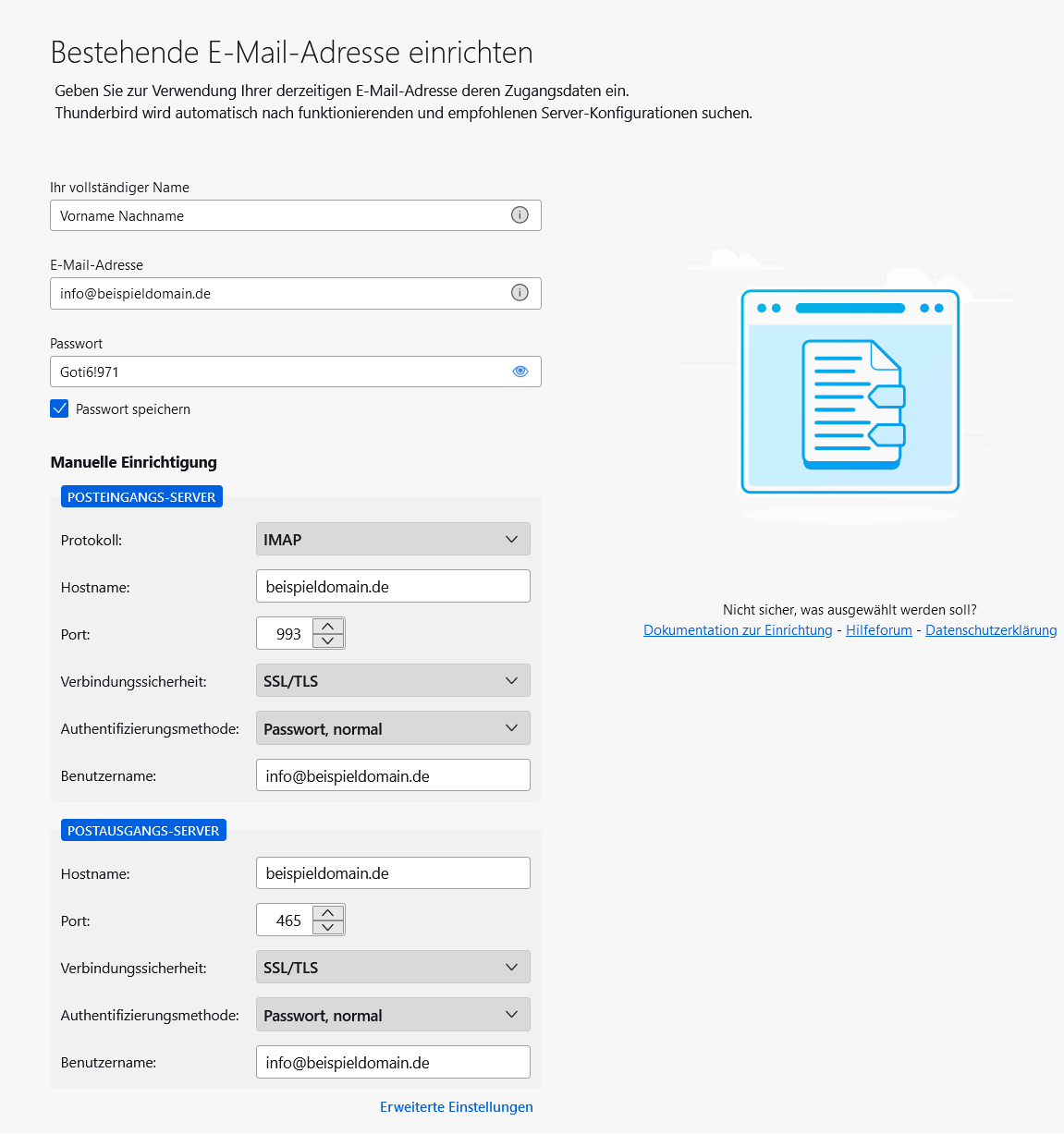Open the Protokoll dropdown showing IMAP
The image size is (1064, 1134).
(392, 539)
